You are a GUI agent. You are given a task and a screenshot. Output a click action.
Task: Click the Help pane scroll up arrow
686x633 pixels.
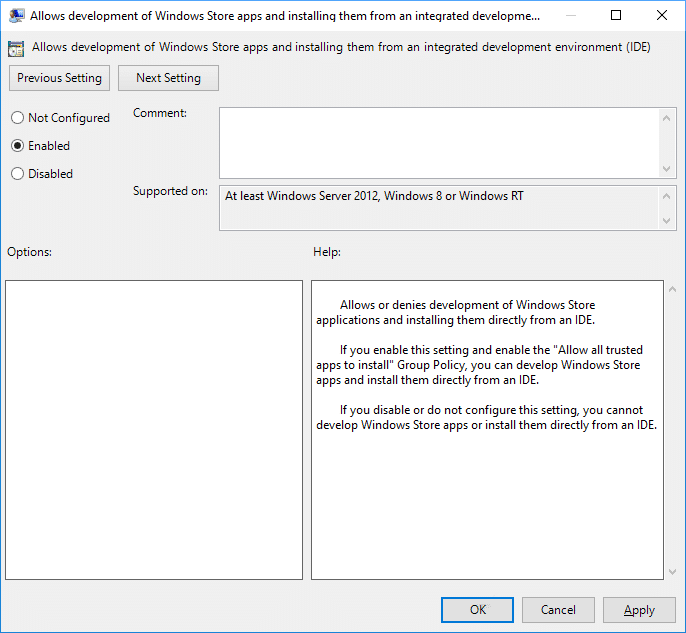coord(671,291)
